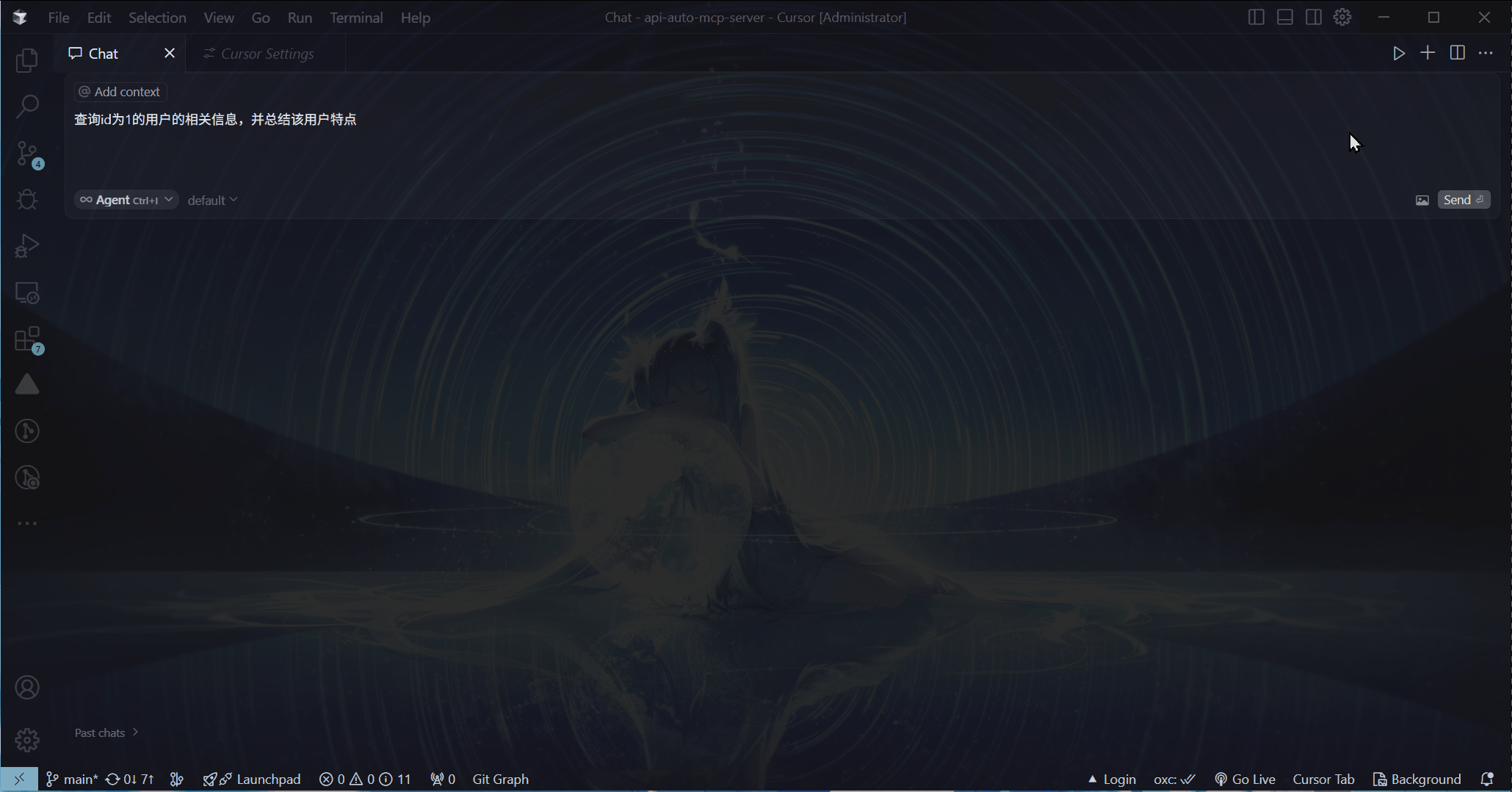The width and height of the screenshot is (1512, 792).
Task: Open the Run menu
Action: [300, 18]
